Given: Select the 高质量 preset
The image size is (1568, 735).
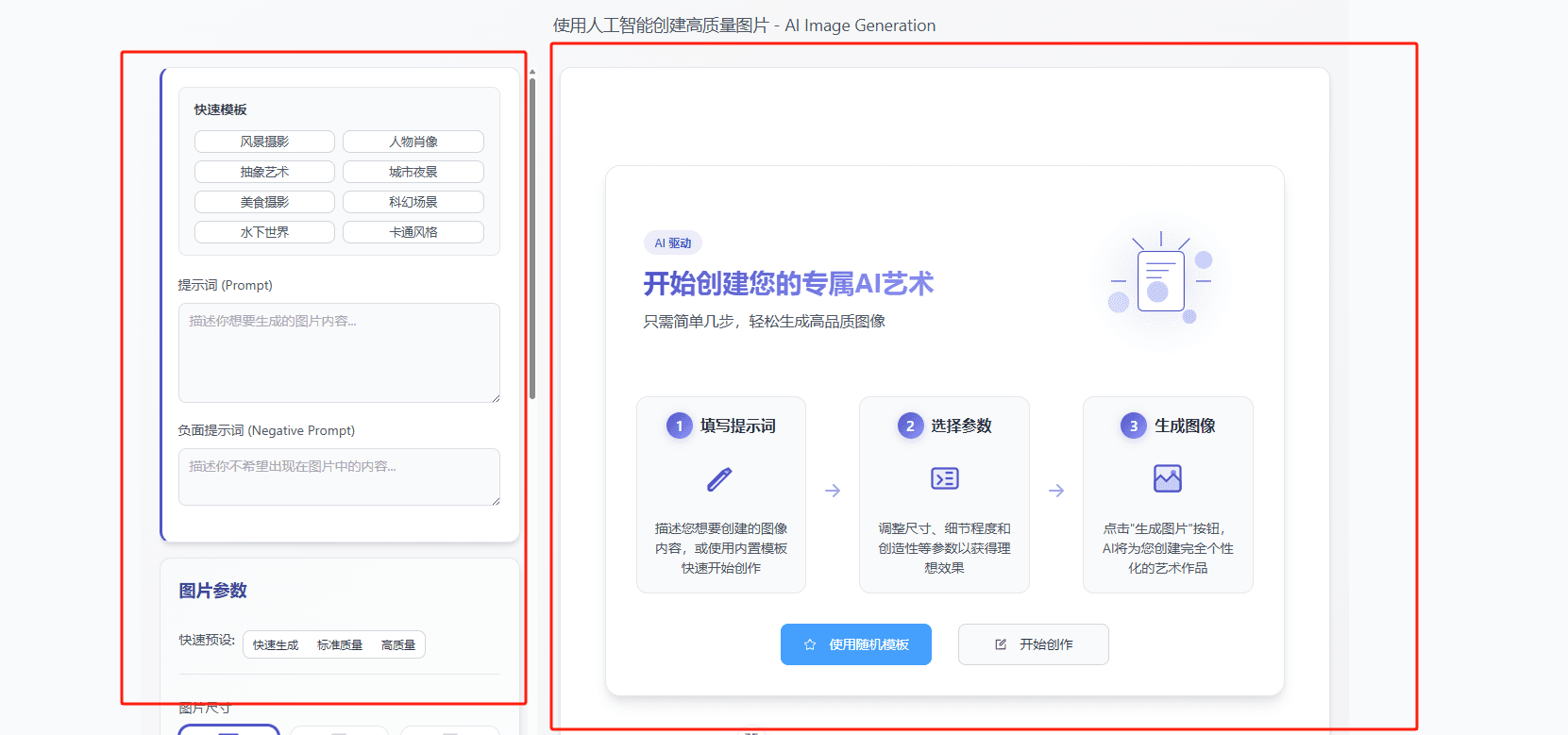Looking at the screenshot, I should coord(398,644).
